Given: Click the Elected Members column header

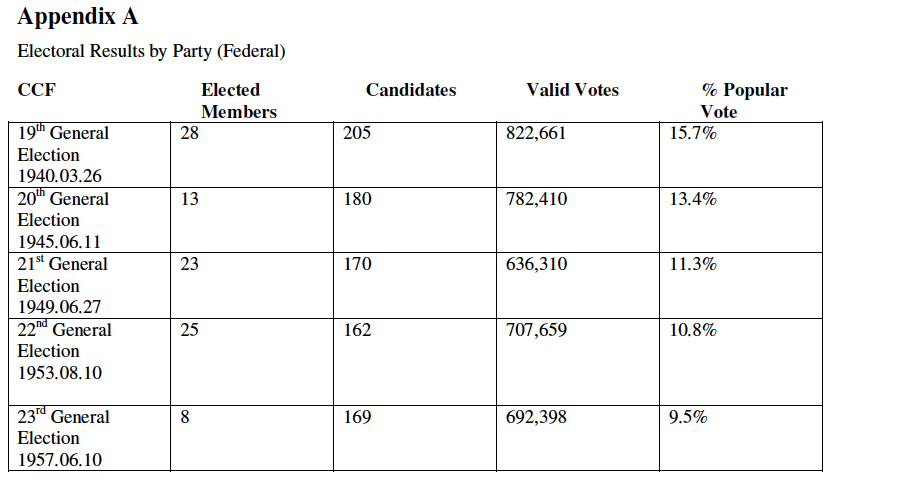Looking at the screenshot, I should pos(239,101).
